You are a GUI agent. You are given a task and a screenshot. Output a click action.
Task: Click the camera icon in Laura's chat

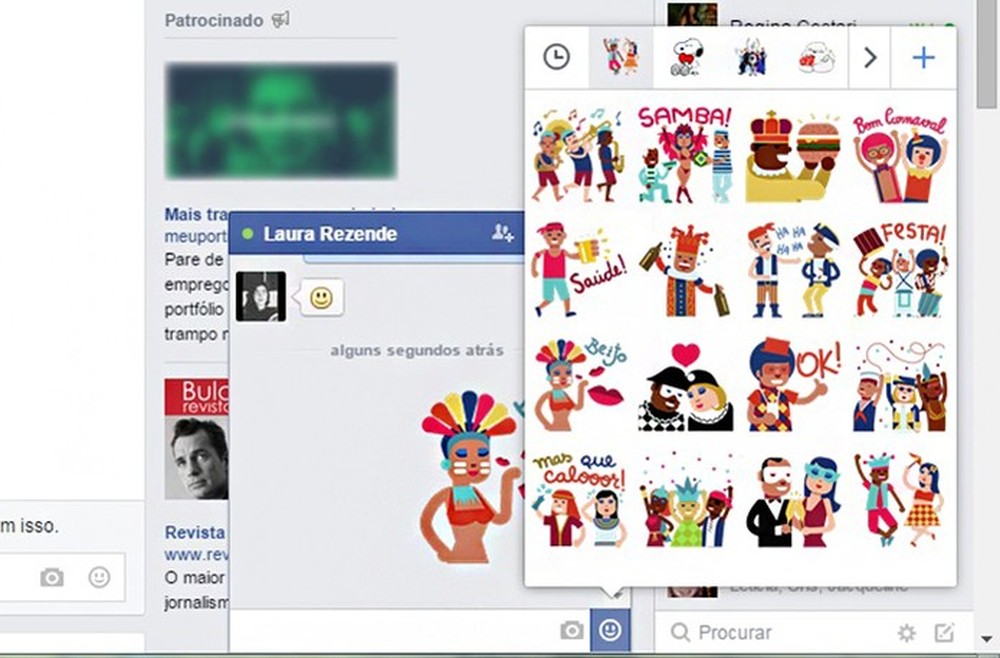click(571, 631)
